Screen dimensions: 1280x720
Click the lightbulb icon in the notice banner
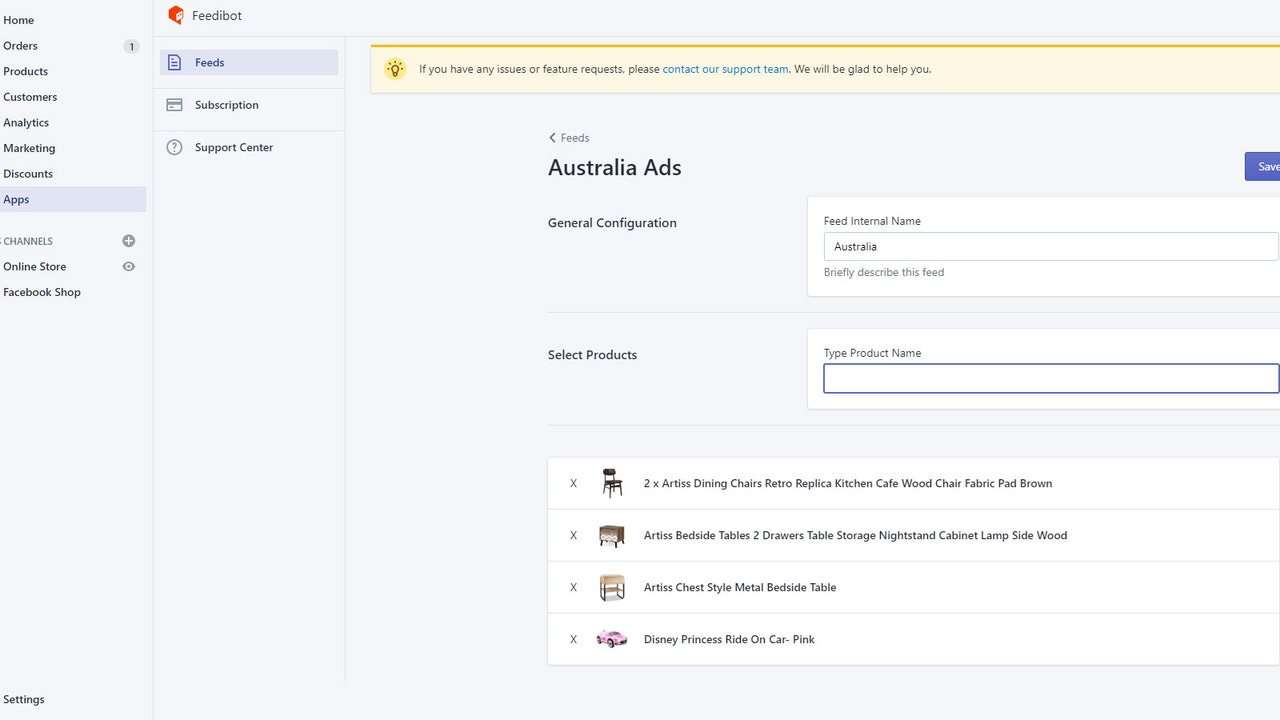click(395, 69)
